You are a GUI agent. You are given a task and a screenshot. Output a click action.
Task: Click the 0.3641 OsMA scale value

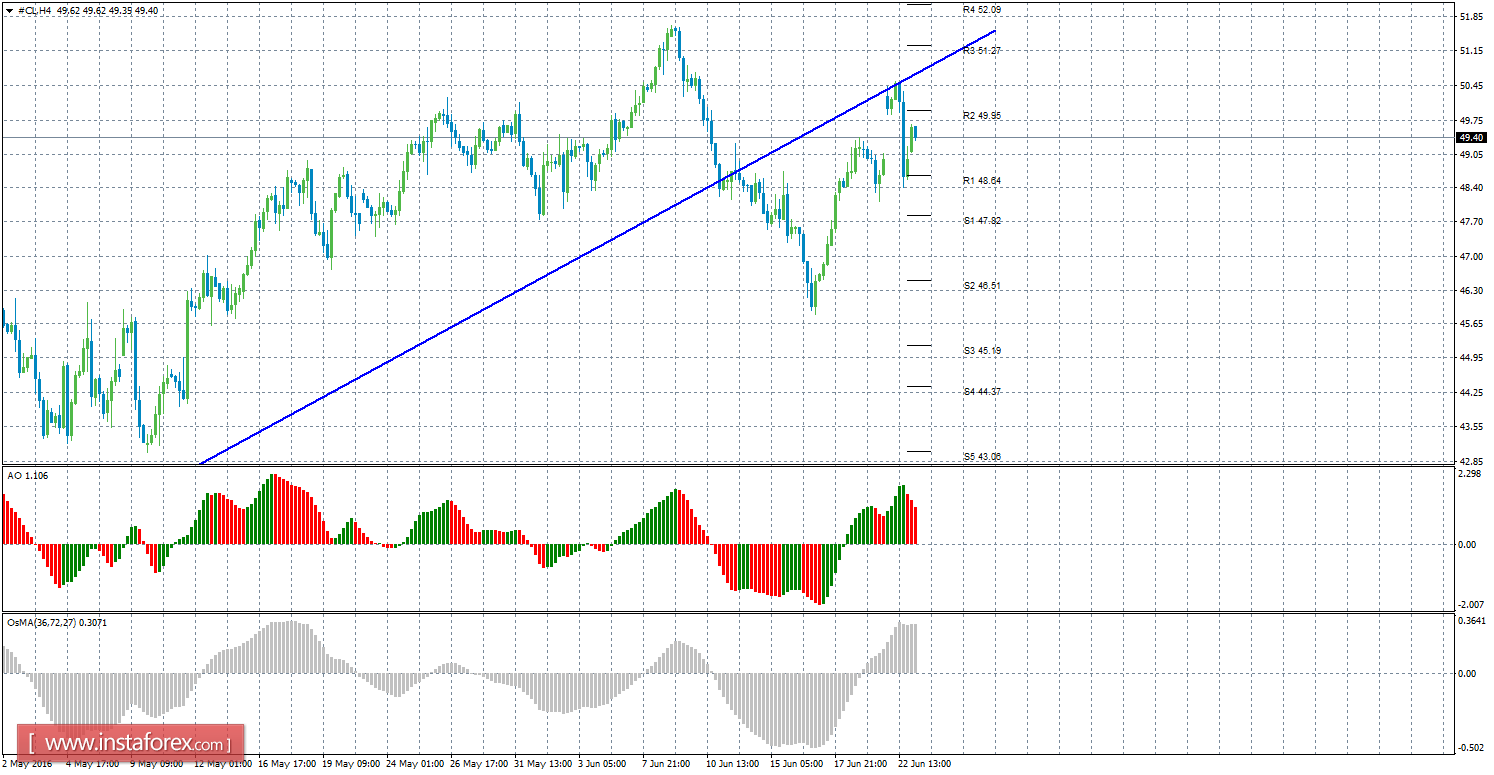point(1471,622)
